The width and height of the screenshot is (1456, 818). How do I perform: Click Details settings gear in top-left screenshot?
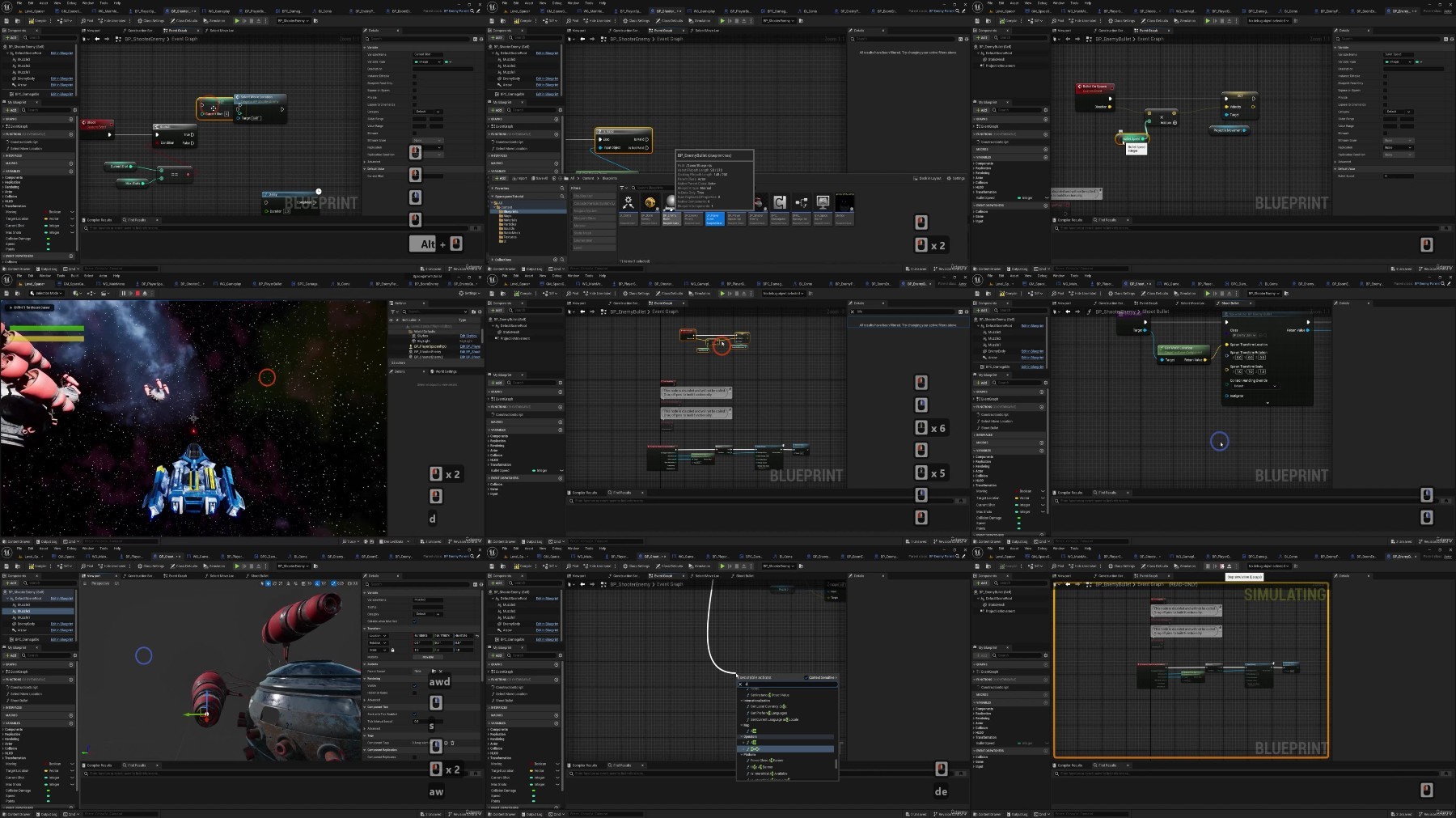(x=481, y=39)
